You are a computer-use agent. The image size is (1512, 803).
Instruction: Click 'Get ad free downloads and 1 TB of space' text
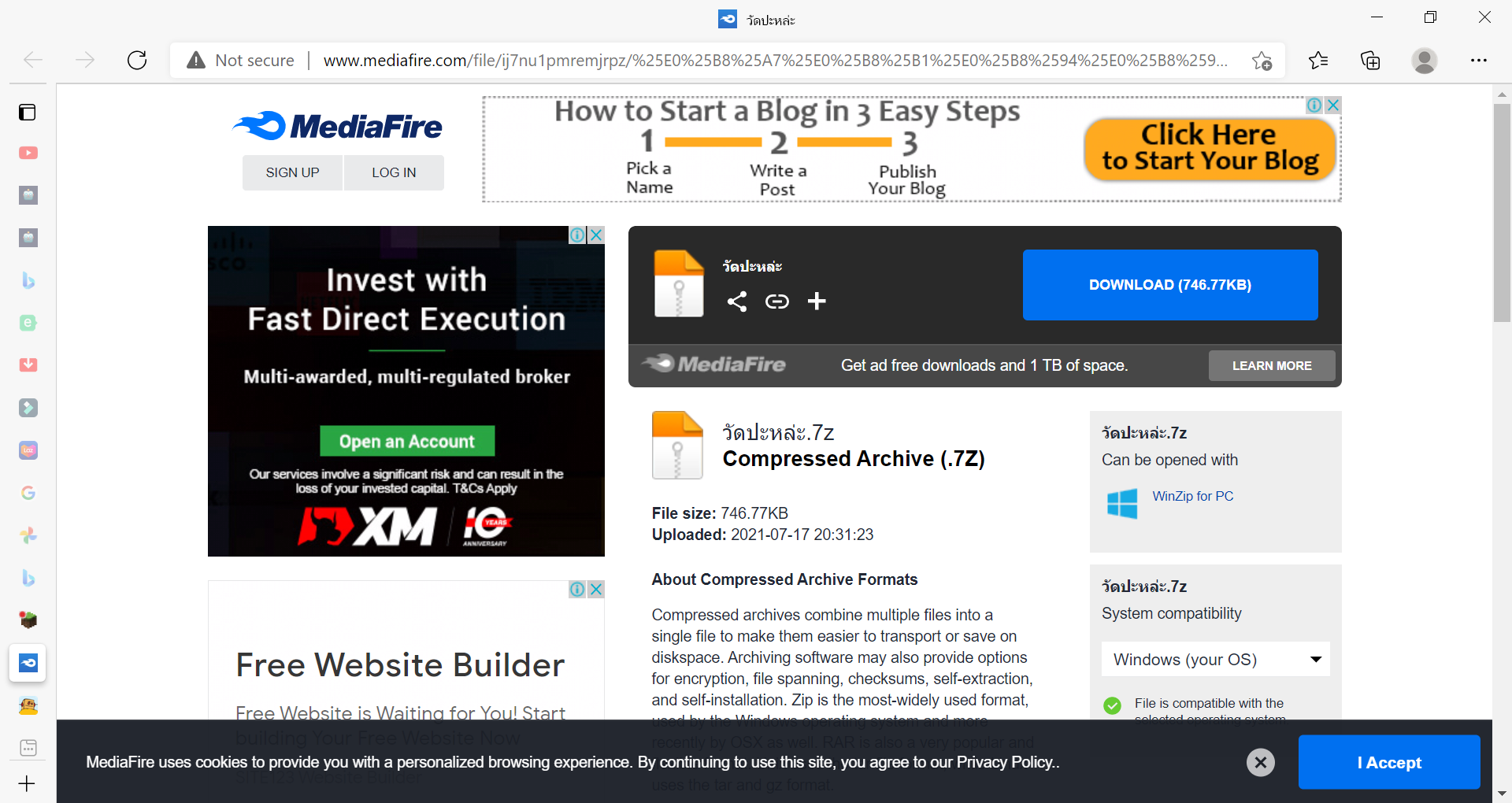[984, 365]
